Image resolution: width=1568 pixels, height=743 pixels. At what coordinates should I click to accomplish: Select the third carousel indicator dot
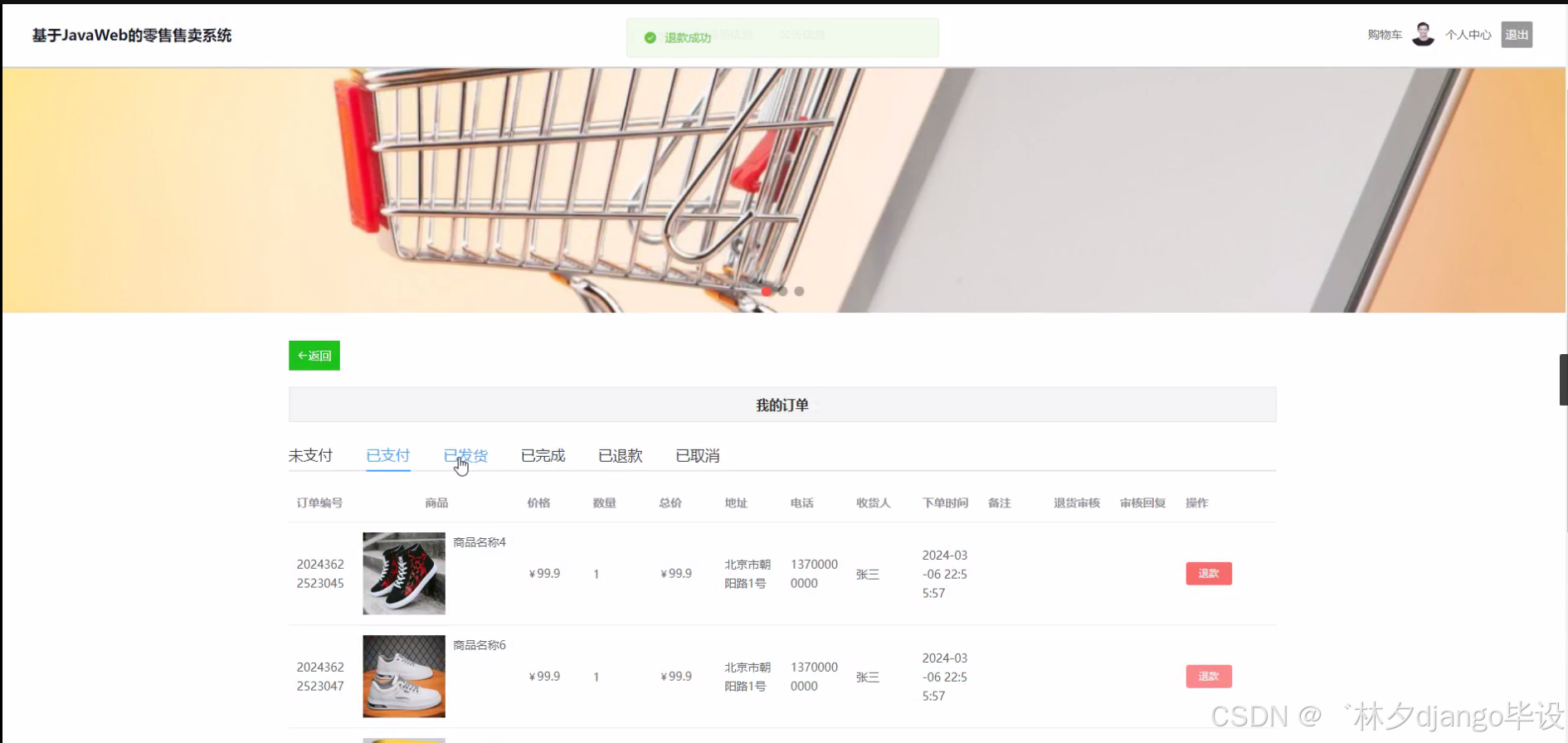(x=799, y=291)
